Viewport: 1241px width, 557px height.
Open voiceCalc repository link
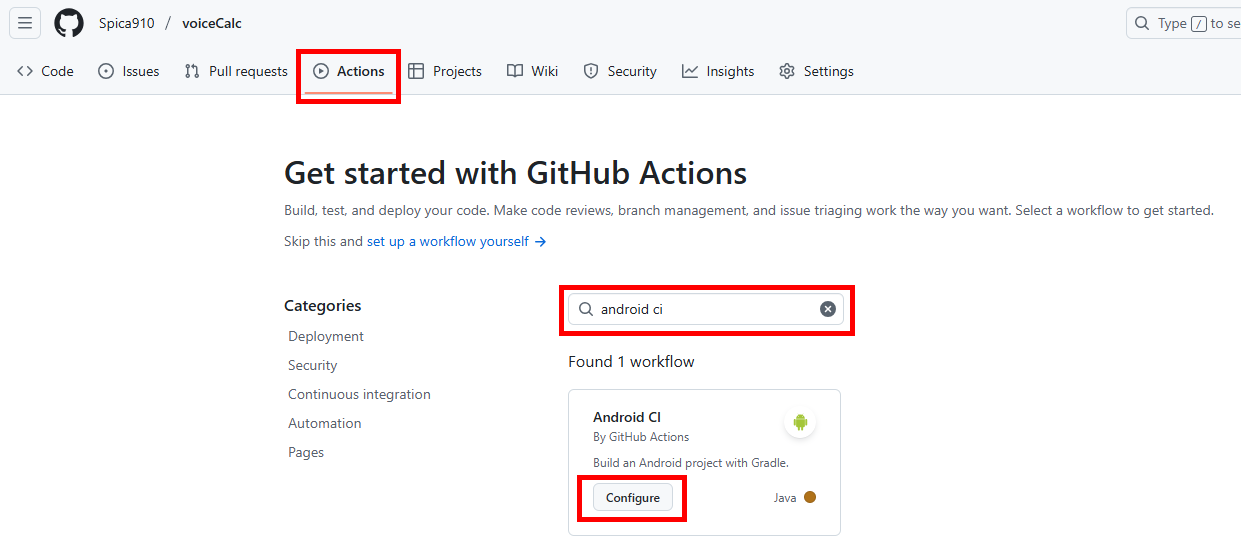(212, 23)
